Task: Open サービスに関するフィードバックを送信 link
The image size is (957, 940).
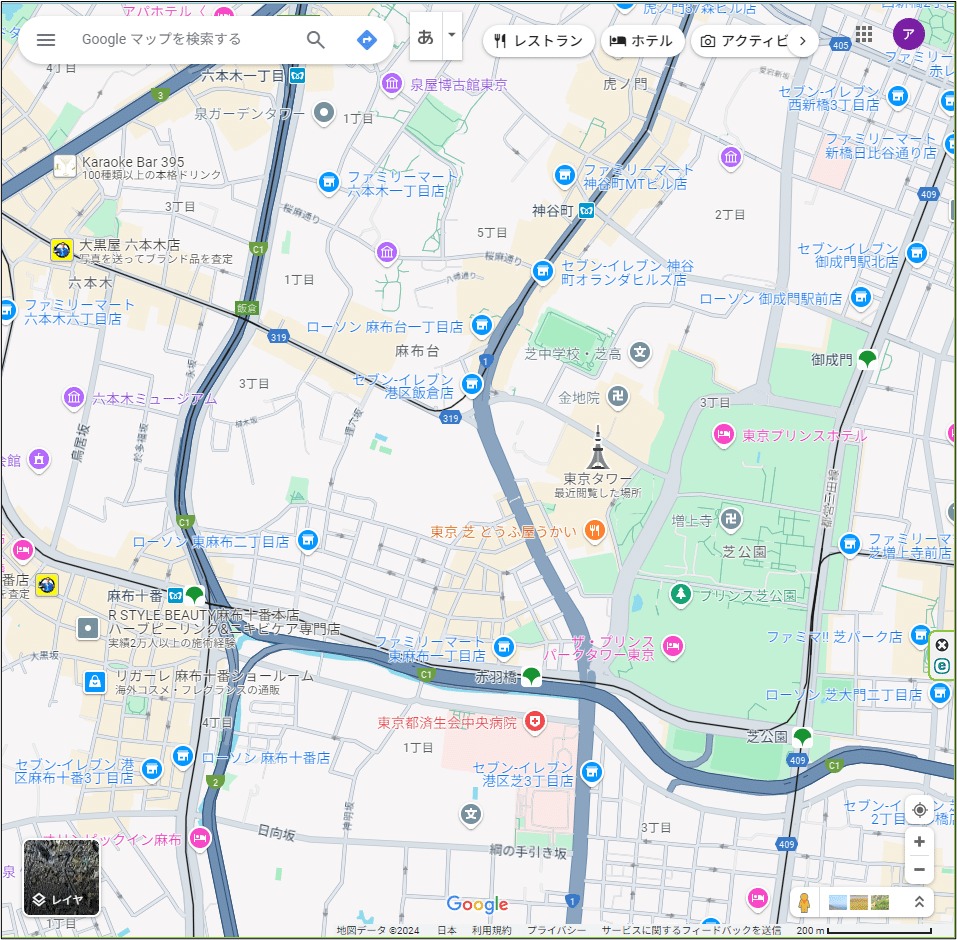Action: pyautogui.click(x=691, y=930)
